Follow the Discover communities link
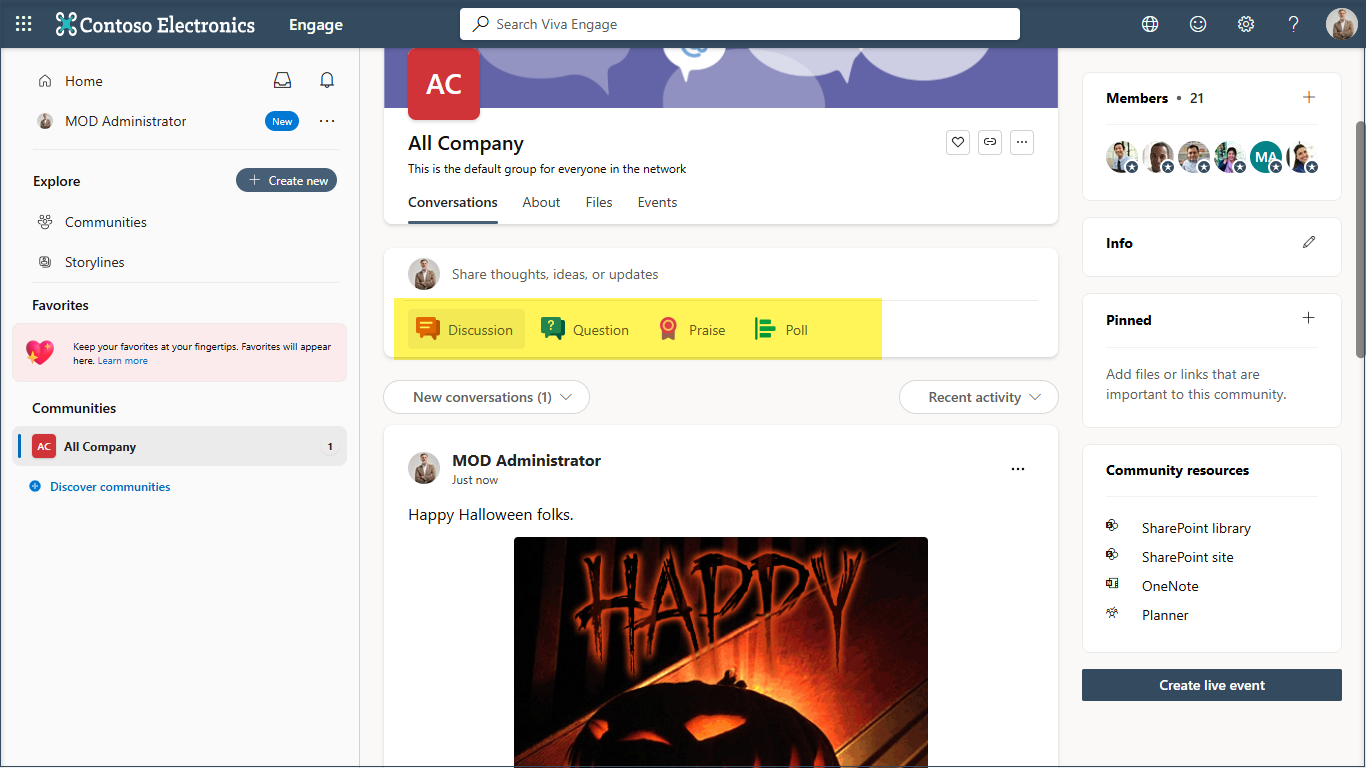This screenshot has width=1366, height=768. 110,487
